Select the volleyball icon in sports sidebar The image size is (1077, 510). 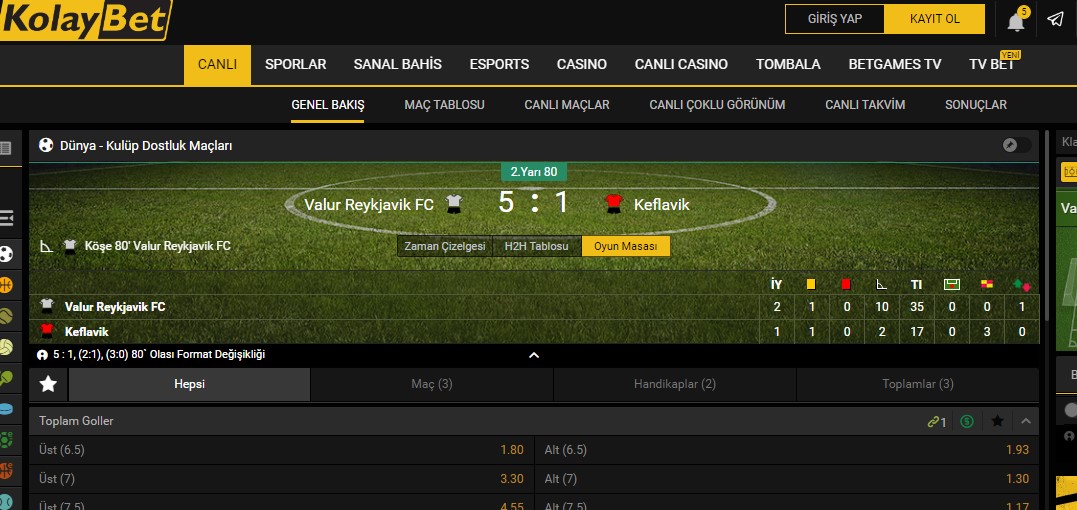click(6, 347)
